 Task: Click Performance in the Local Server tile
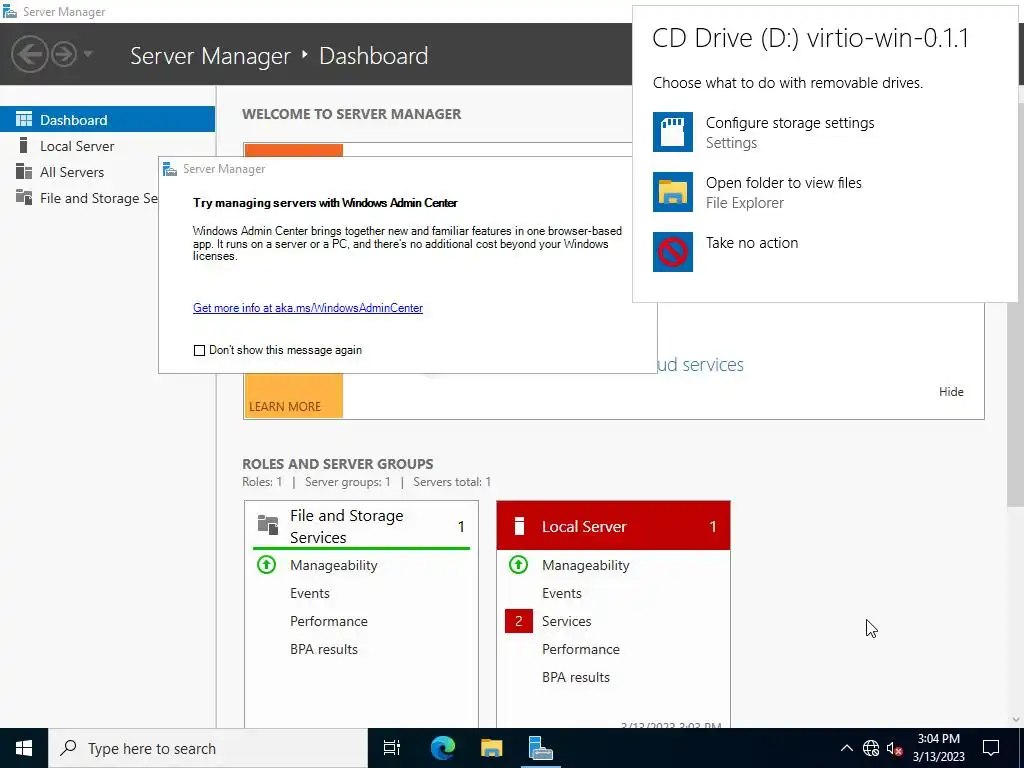pyautogui.click(x=581, y=650)
